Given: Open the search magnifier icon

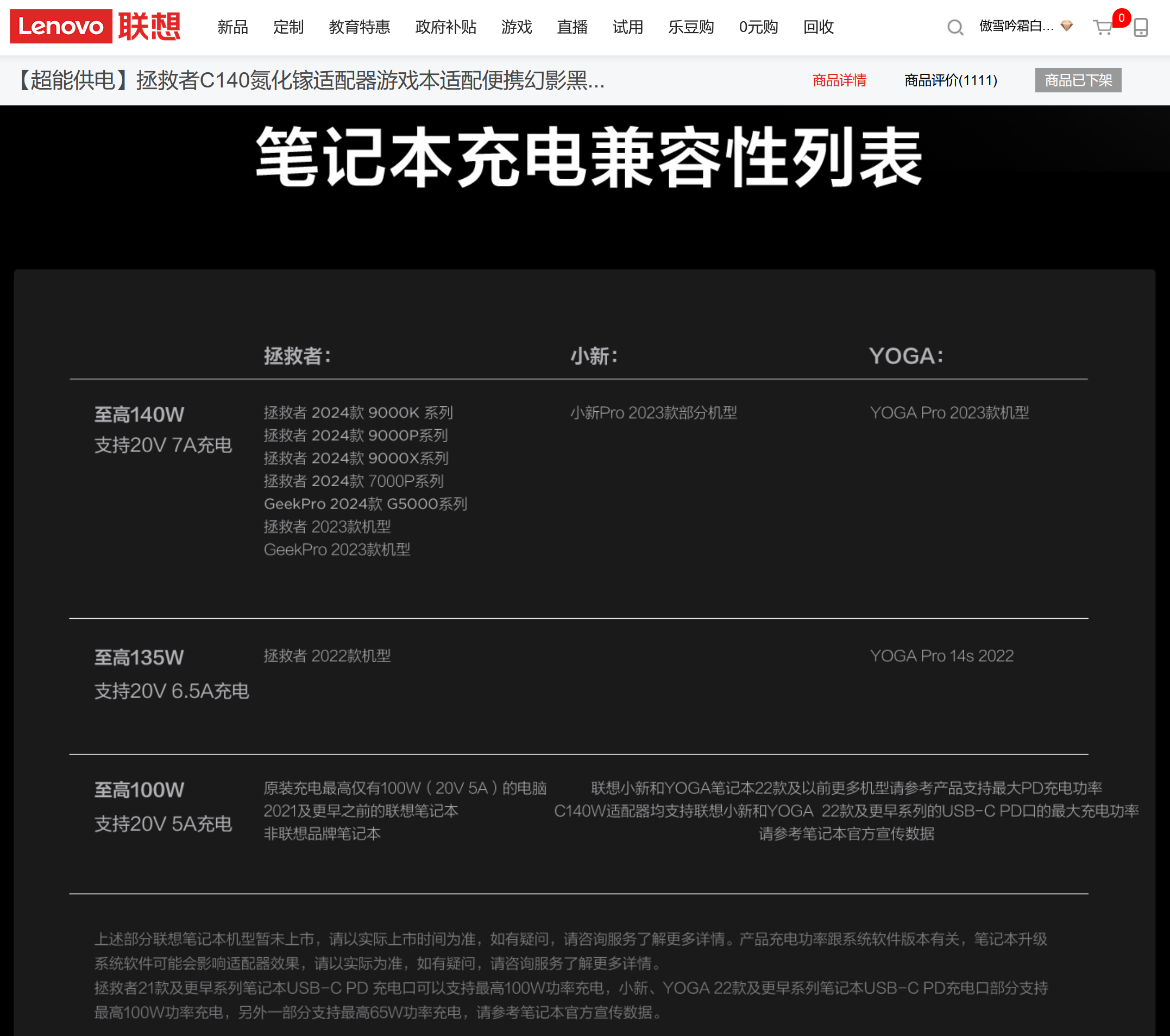Looking at the screenshot, I should point(955,27).
